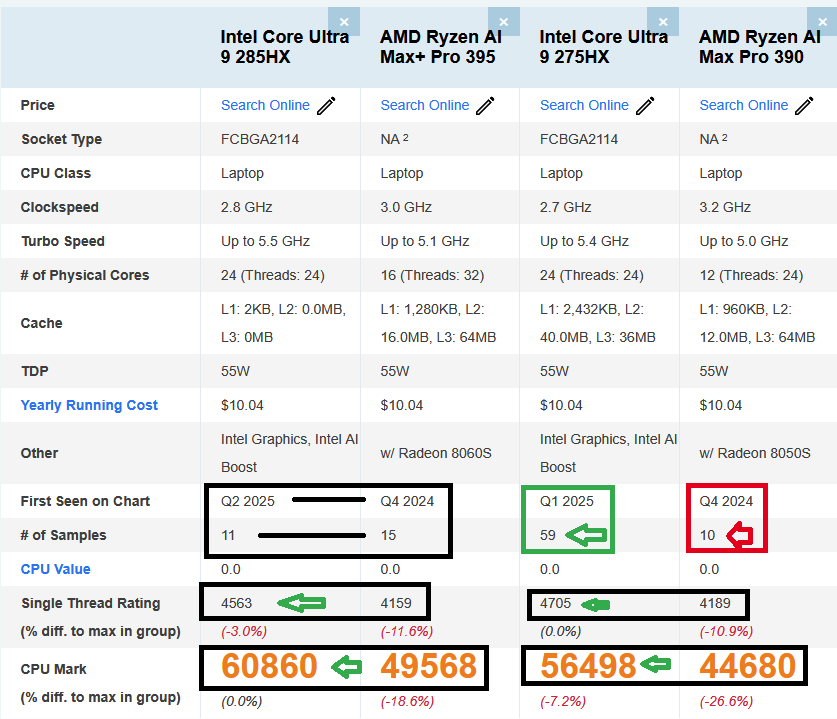Select the 16 (Threads: 32) cores value
Viewport: 837px width, 719px height.
pyautogui.click(x=432, y=275)
